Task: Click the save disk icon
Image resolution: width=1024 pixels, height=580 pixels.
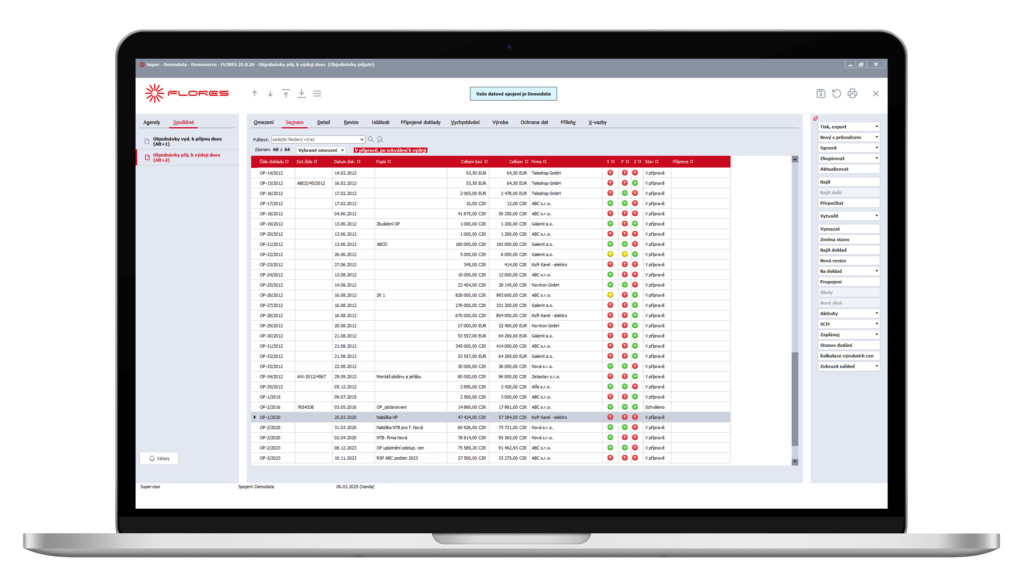Action: 821,93
